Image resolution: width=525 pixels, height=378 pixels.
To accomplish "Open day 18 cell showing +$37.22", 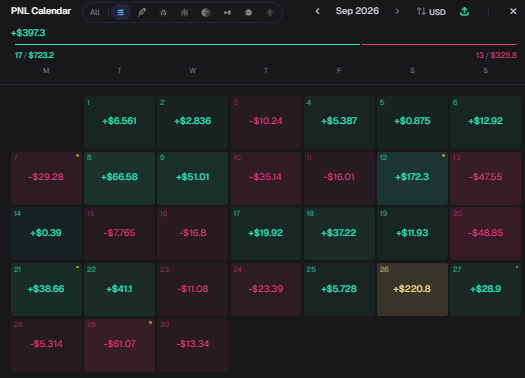I will pyautogui.click(x=339, y=233).
